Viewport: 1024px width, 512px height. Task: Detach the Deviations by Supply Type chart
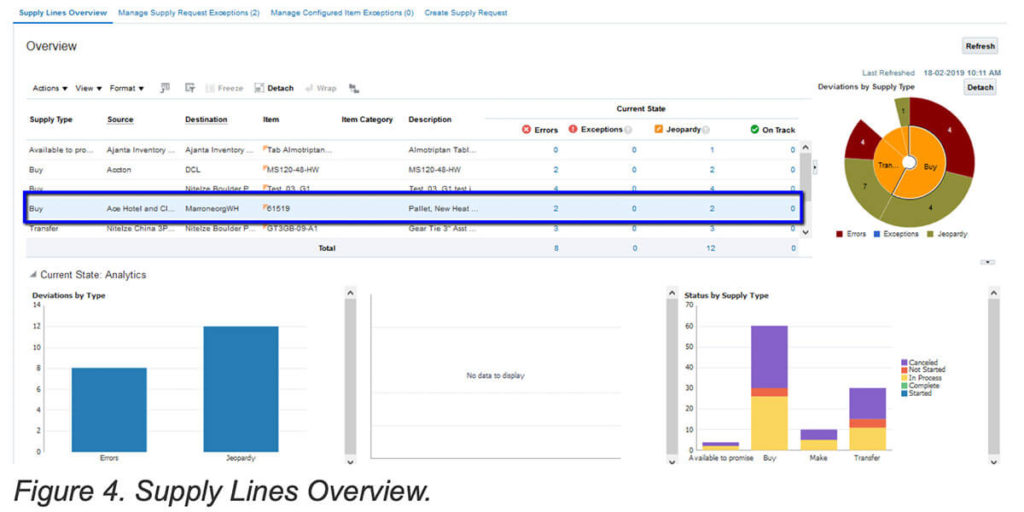pyautogui.click(x=980, y=87)
